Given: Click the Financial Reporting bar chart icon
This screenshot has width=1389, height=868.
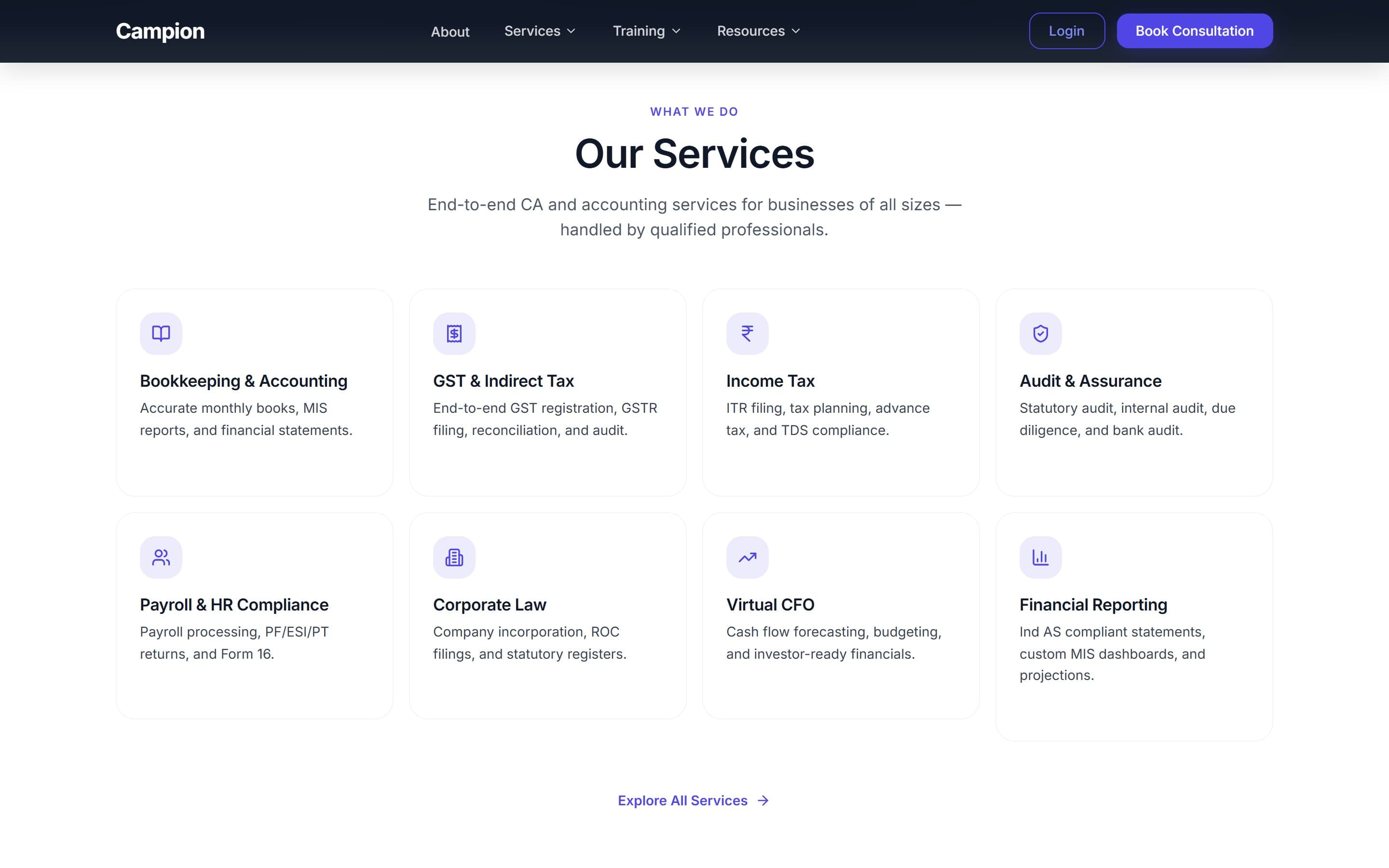Looking at the screenshot, I should [x=1041, y=557].
